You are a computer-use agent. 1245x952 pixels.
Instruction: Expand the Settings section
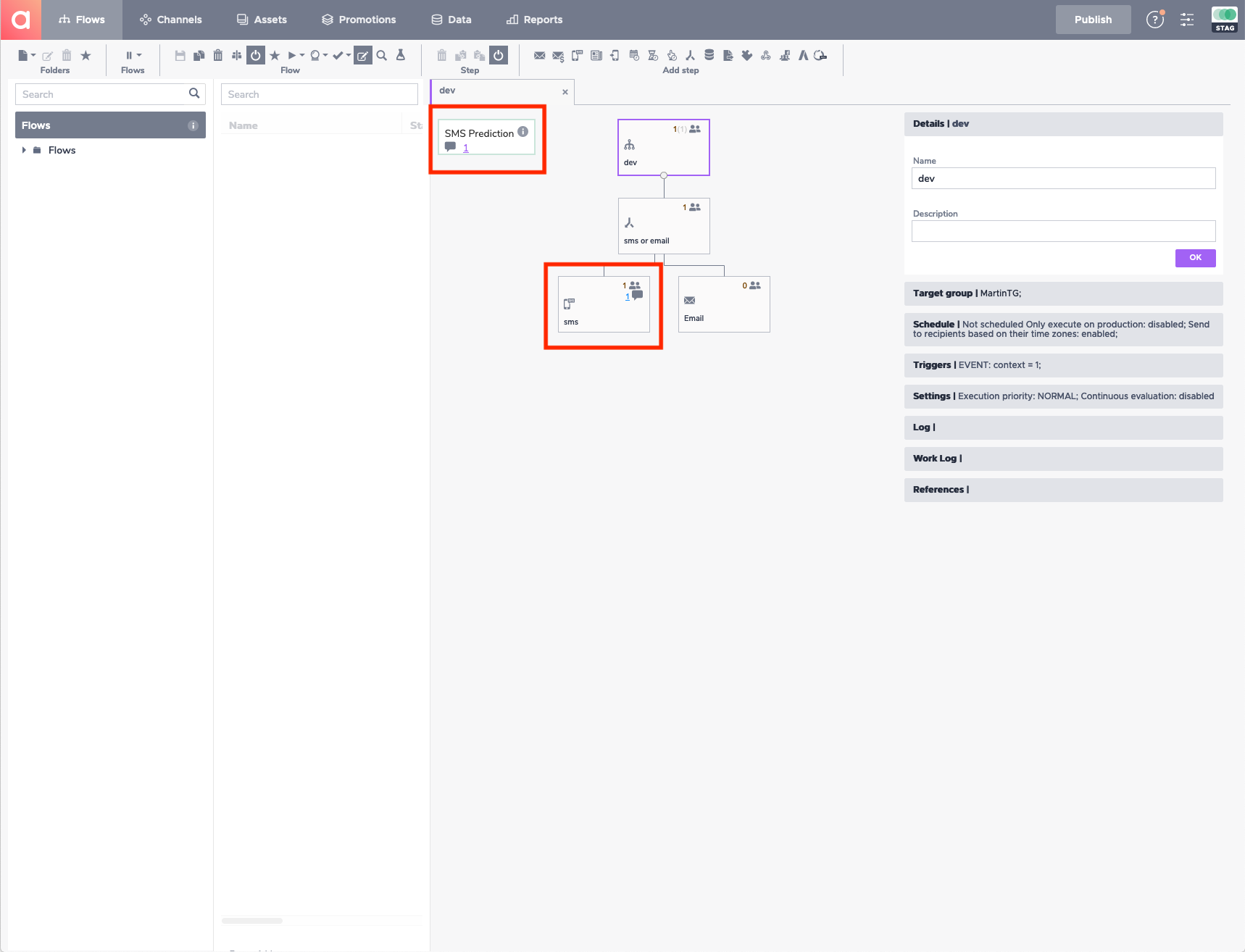tap(1064, 396)
